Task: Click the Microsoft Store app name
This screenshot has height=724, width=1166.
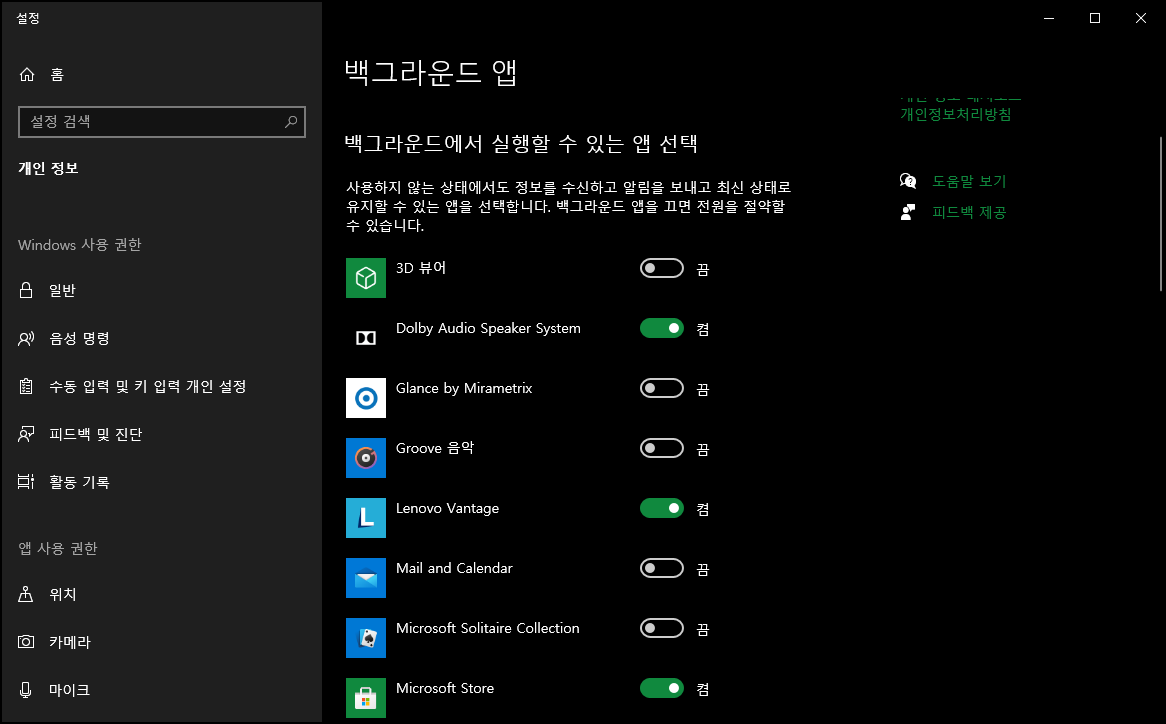Action: [445, 688]
